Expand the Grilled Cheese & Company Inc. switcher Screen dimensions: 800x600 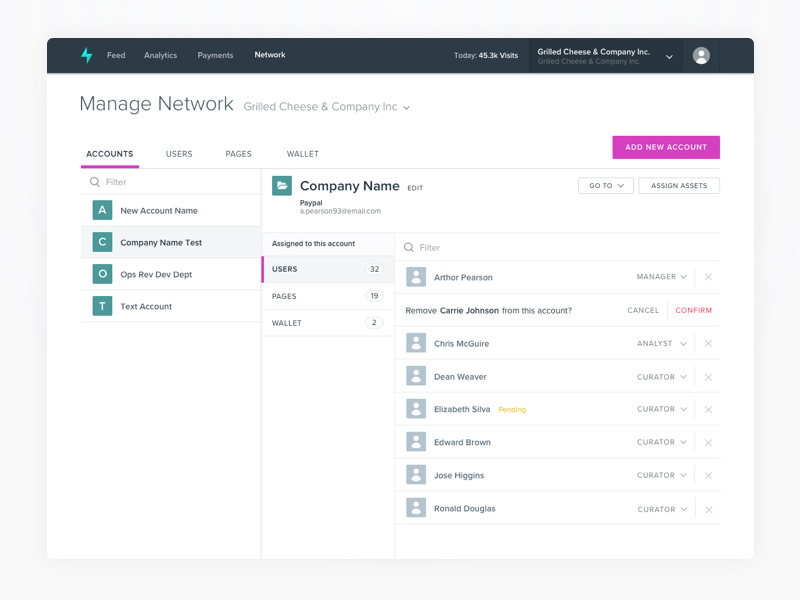668,56
